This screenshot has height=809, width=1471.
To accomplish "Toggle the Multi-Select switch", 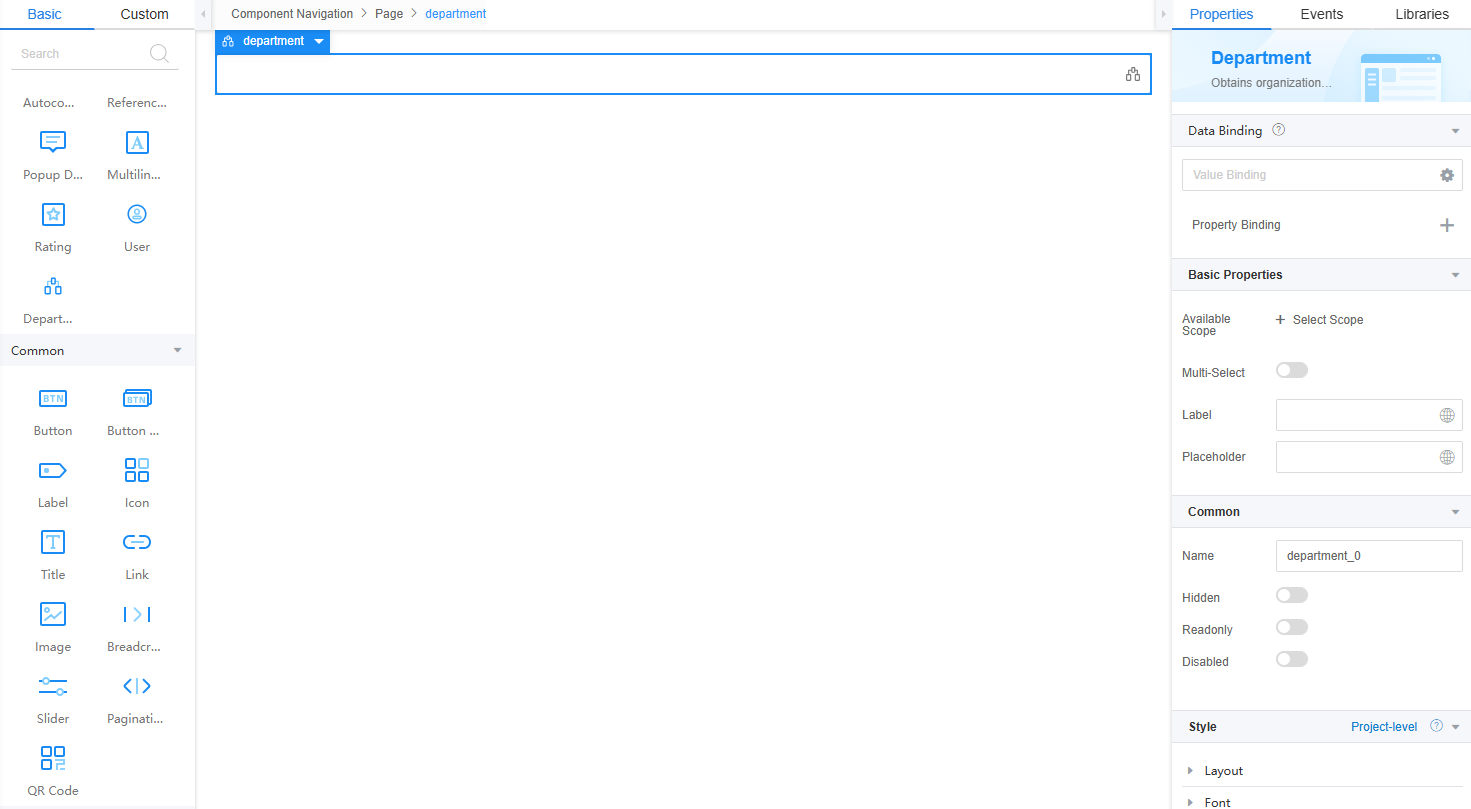I will click(x=1292, y=370).
